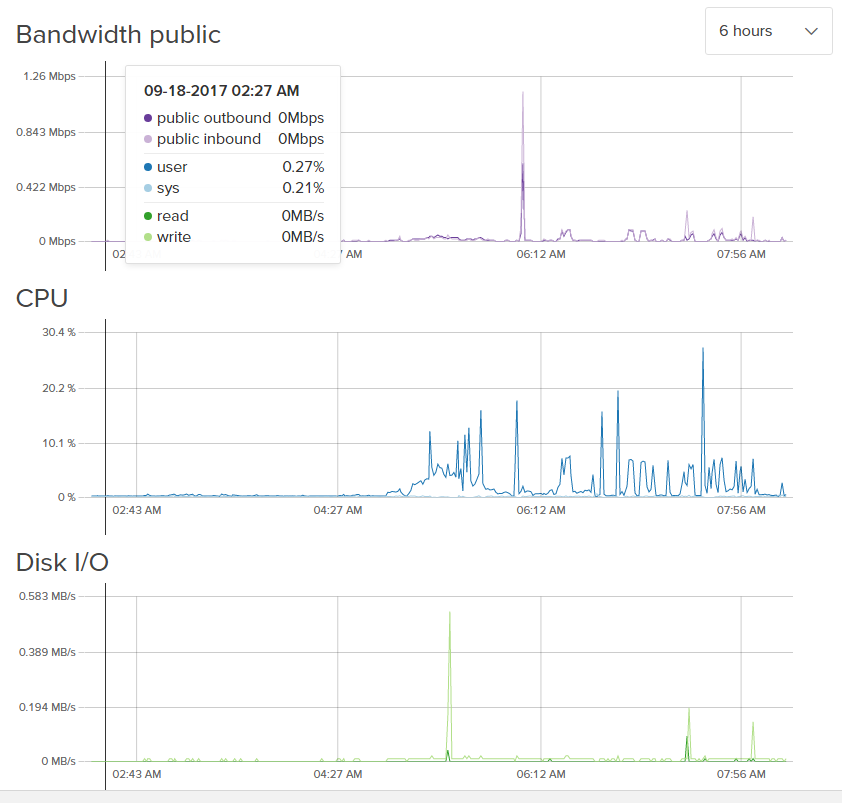The width and height of the screenshot is (842, 803).
Task: Toggle the public outbound series visibility
Action: pyautogui.click(x=150, y=117)
